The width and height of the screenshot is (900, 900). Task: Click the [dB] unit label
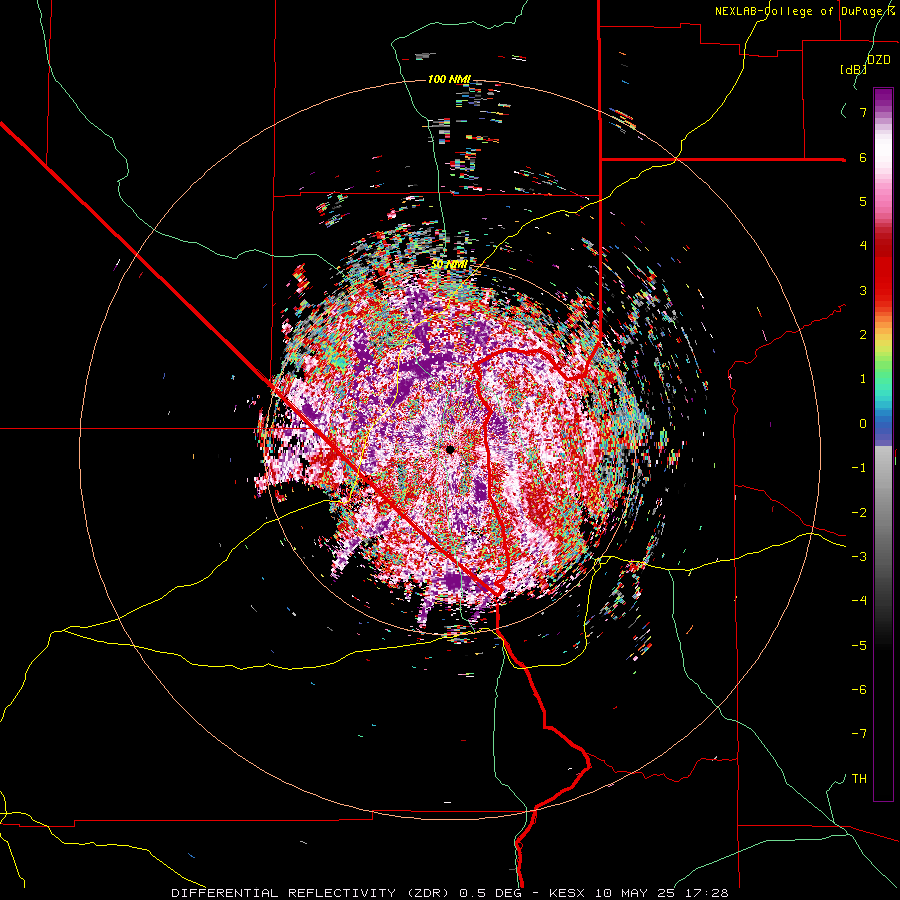(x=854, y=69)
